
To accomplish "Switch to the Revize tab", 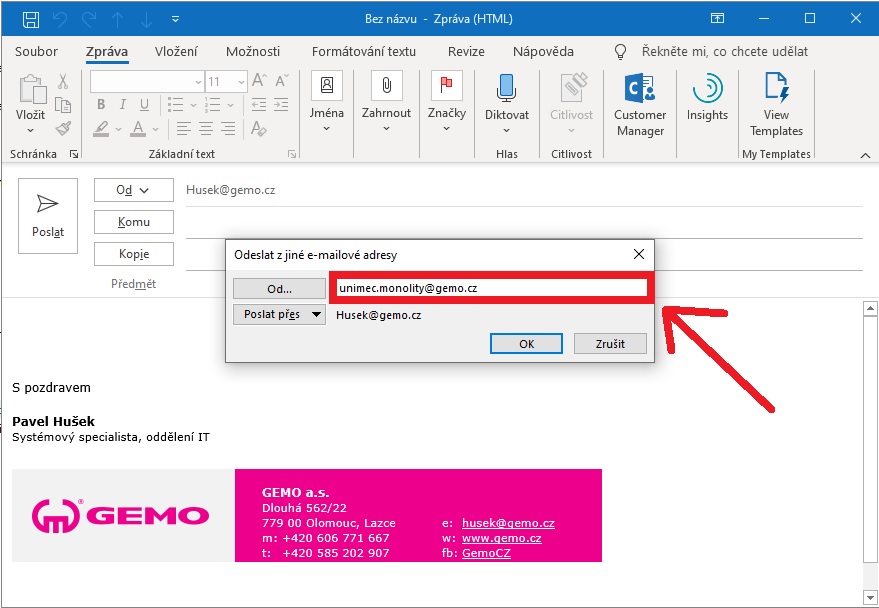I will (x=466, y=52).
